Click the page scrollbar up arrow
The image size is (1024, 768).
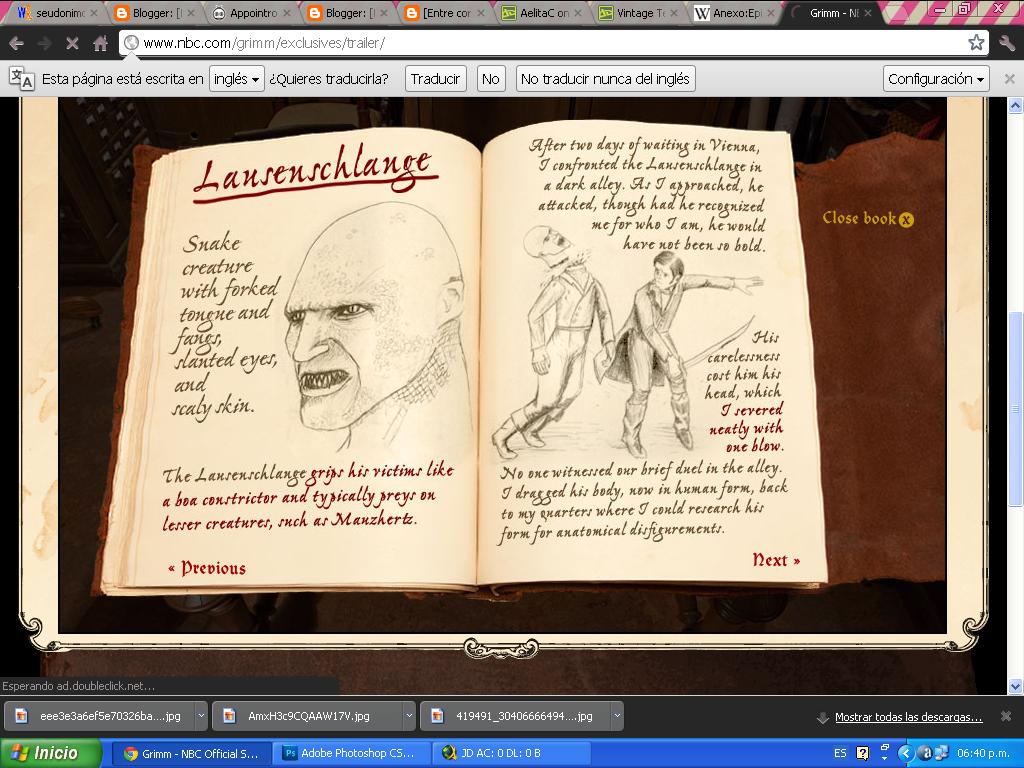1015,106
